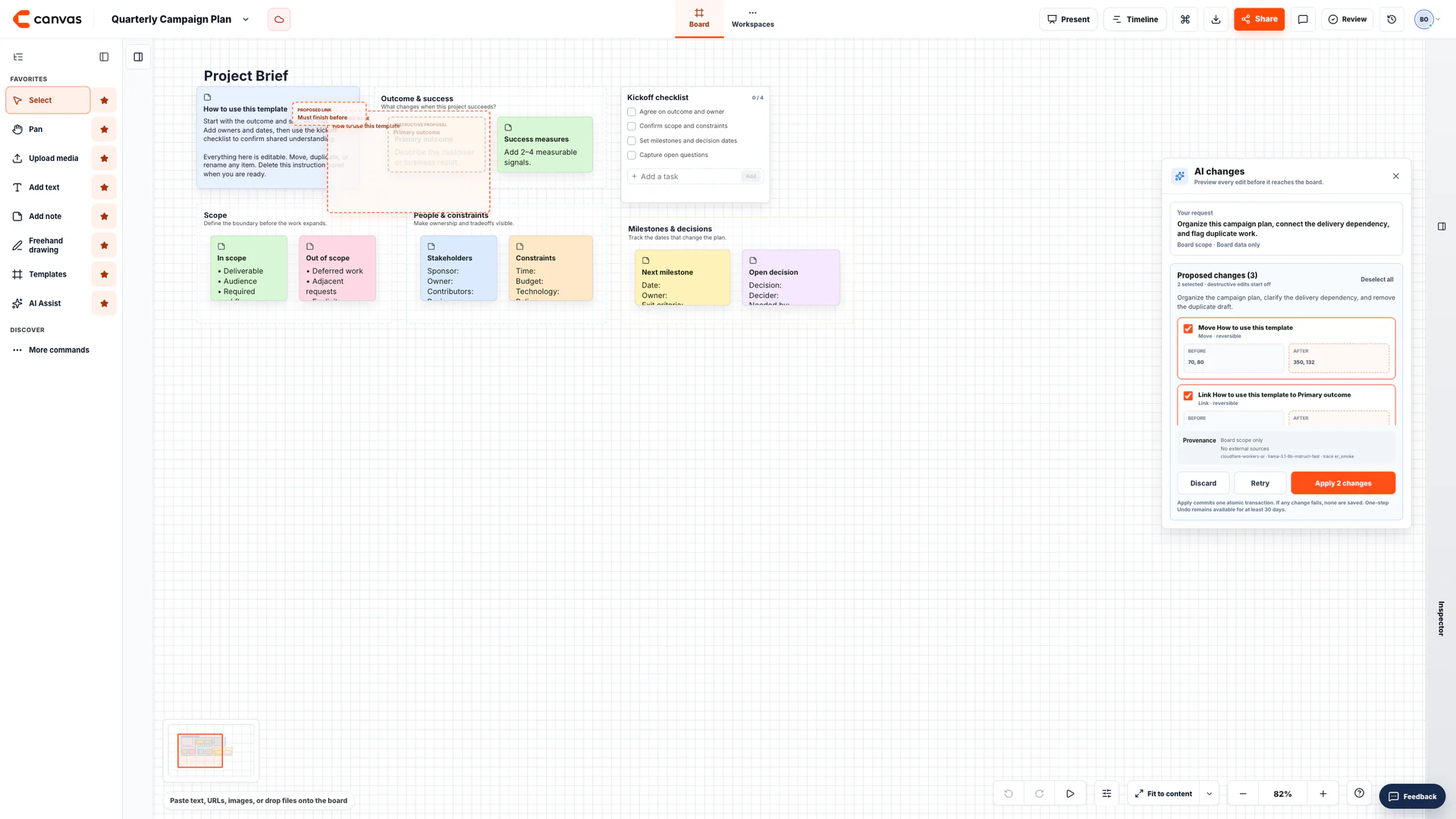1456x819 pixels.
Task: Click the undo icon in bottom toolbar
Action: tap(1008, 793)
